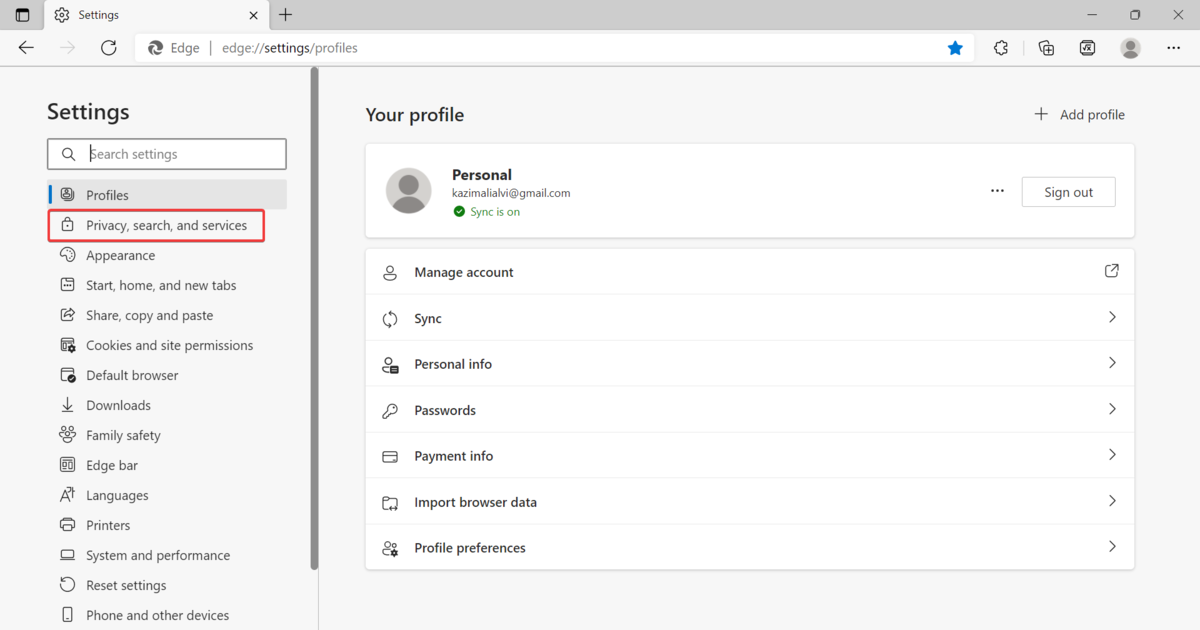Click the Manage account label
This screenshot has height=630, width=1200.
click(x=464, y=272)
